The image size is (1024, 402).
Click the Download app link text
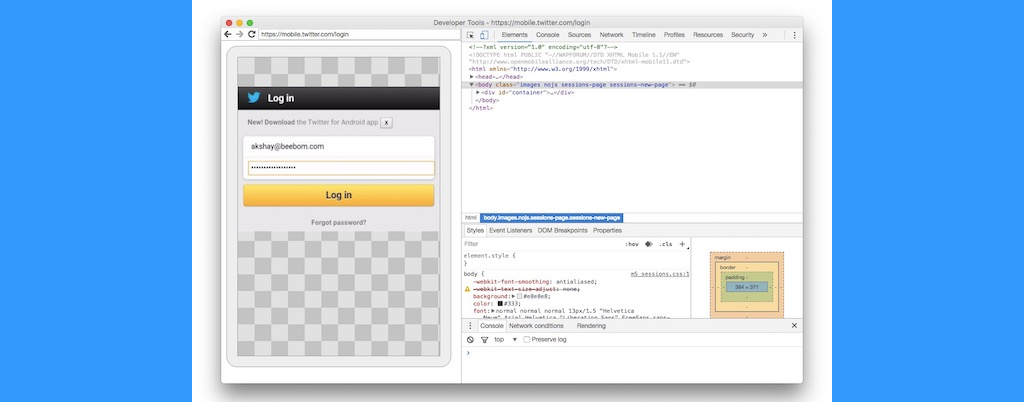pos(280,122)
